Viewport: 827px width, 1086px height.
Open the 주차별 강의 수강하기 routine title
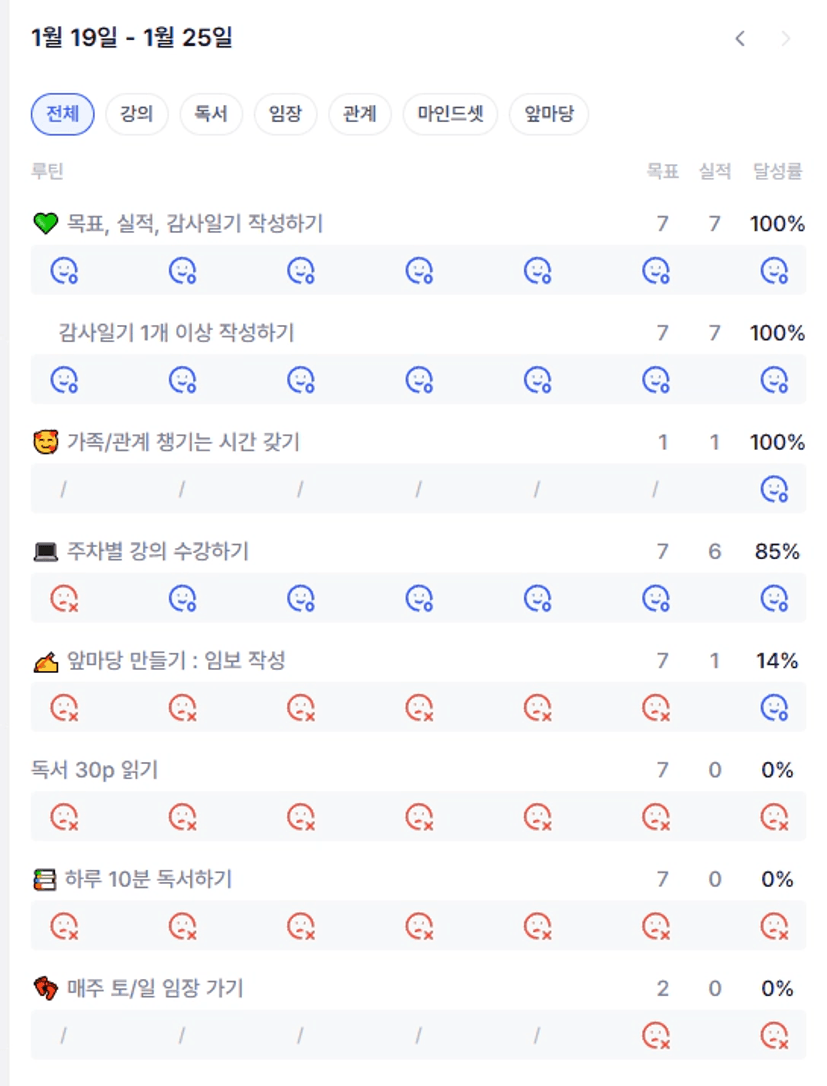click(157, 551)
